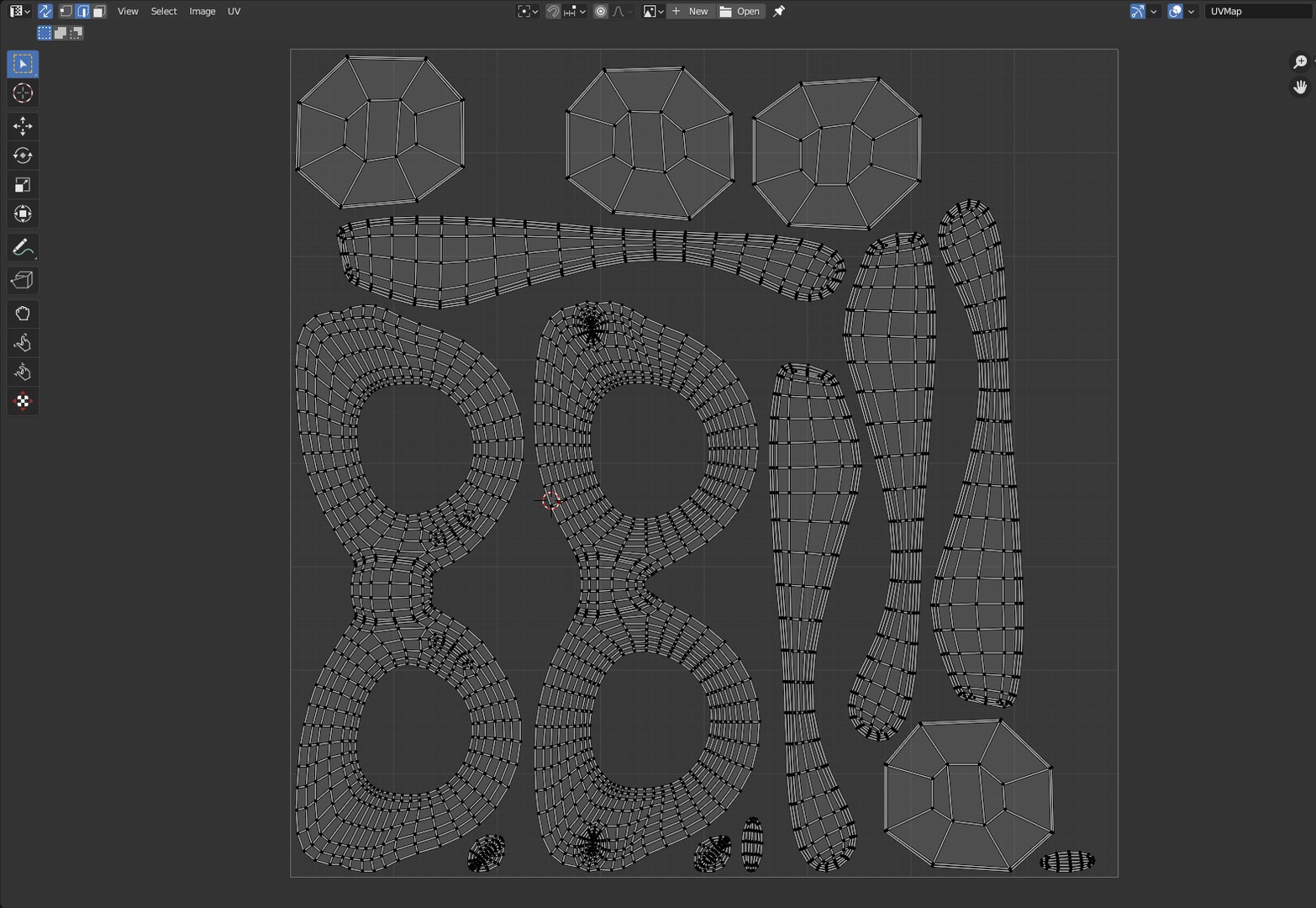Click the pan hand gizmo
The image size is (1316, 908).
pos(1300,87)
